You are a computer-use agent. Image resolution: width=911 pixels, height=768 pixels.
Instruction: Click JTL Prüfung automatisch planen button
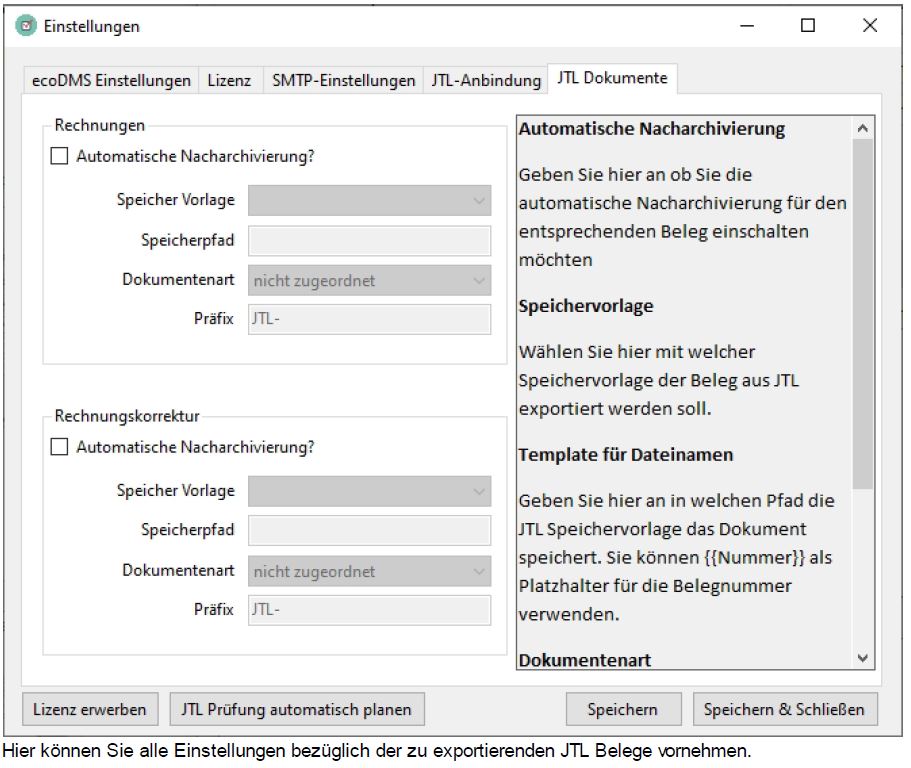[x=297, y=709]
